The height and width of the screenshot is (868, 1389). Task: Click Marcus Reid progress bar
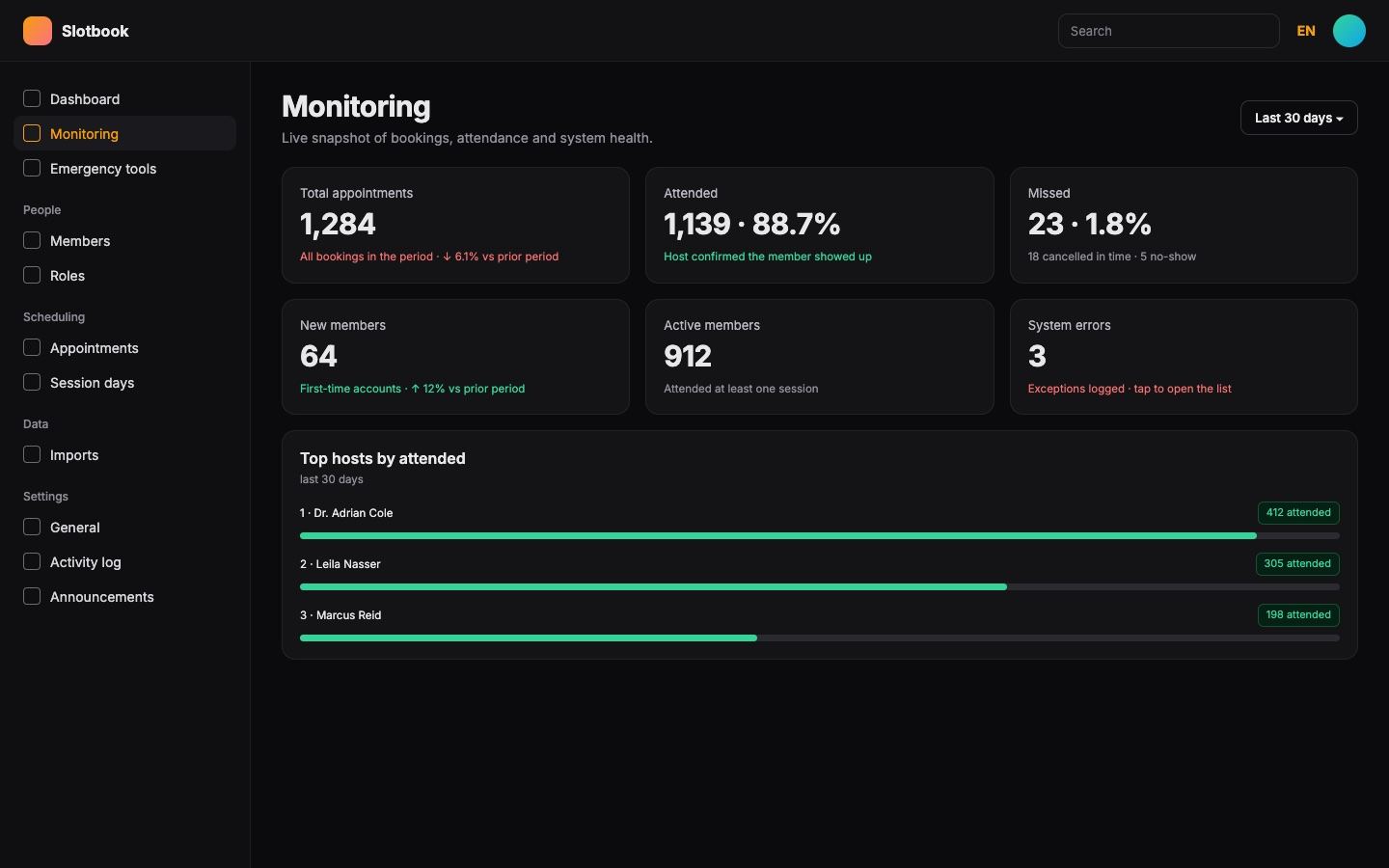coord(820,637)
